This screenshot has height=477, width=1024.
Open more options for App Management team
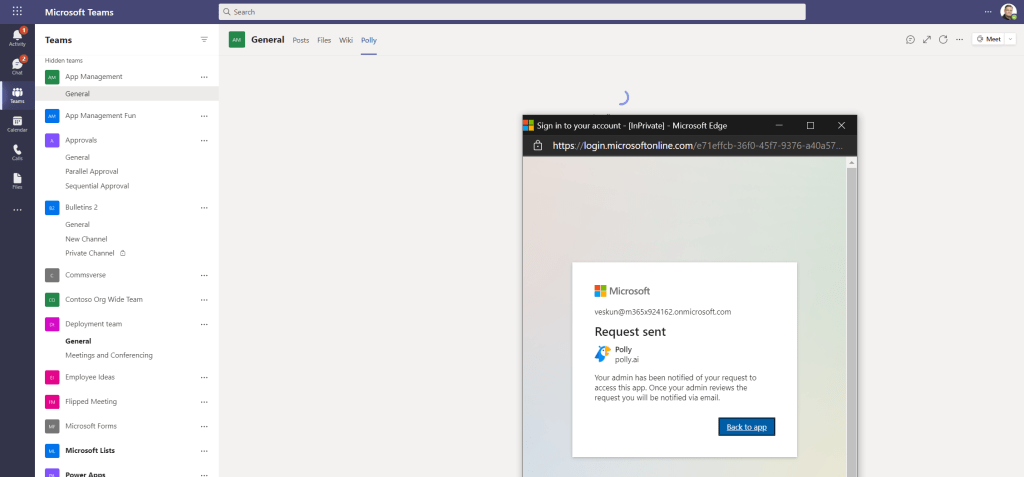coord(204,77)
